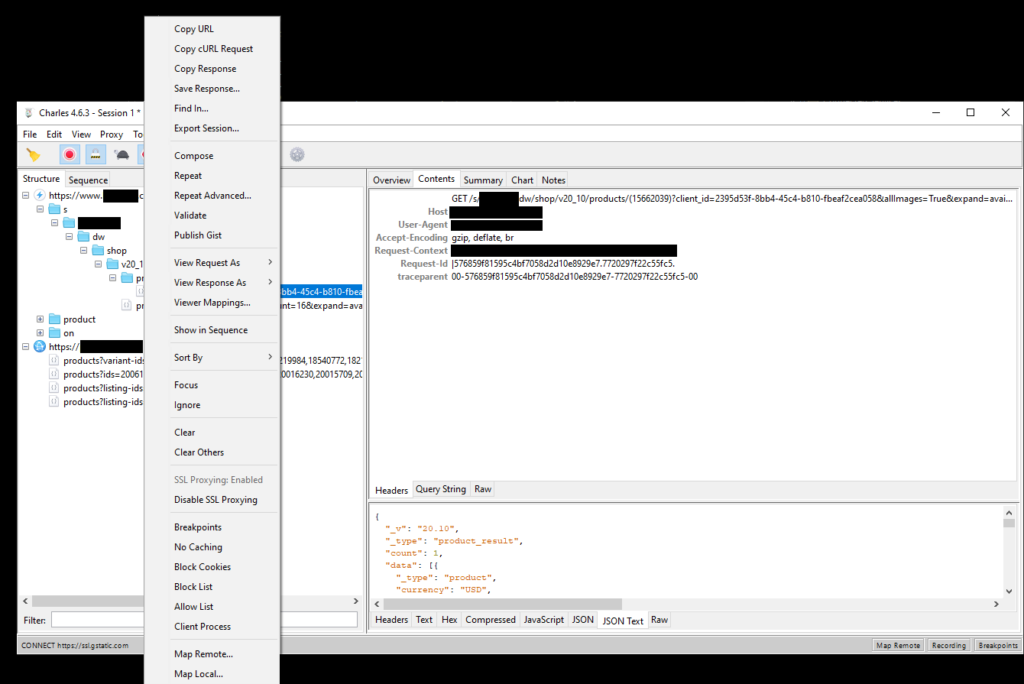Expand the 'on' folder node
The image size is (1024, 684).
click(x=40, y=333)
